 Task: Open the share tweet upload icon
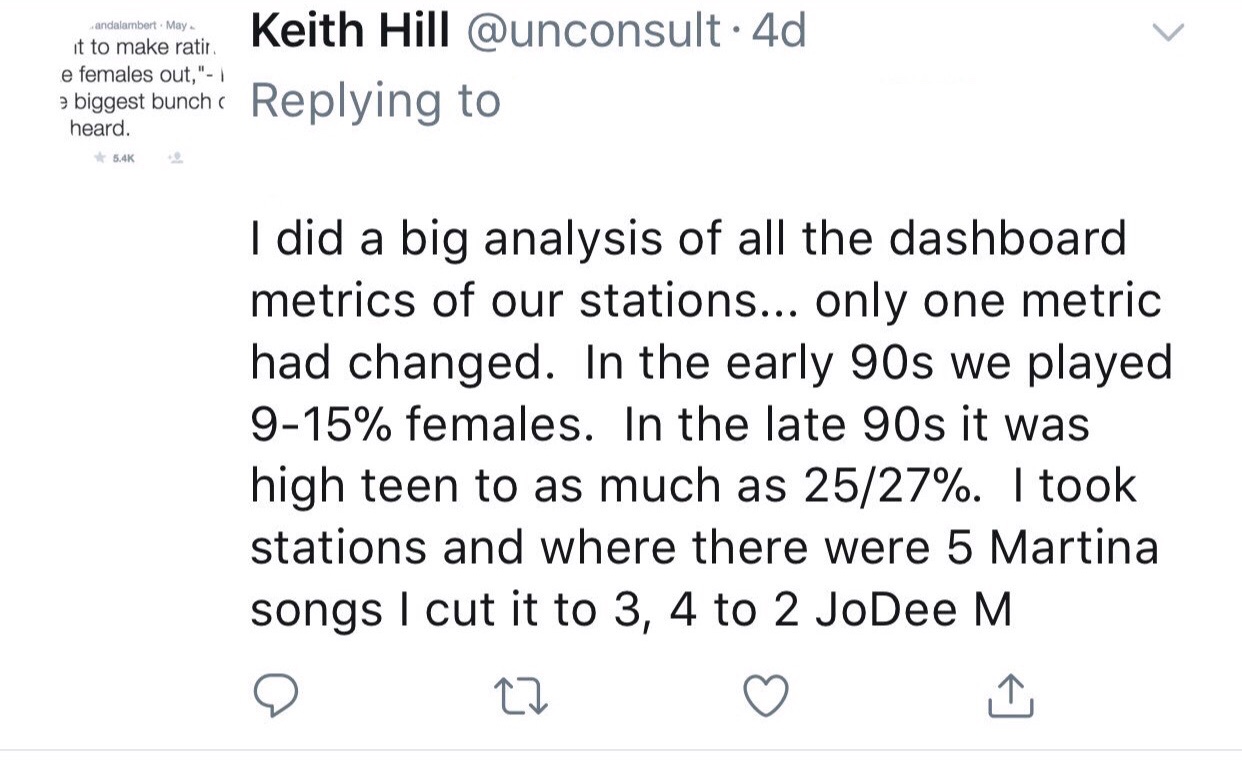(x=1010, y=696)
